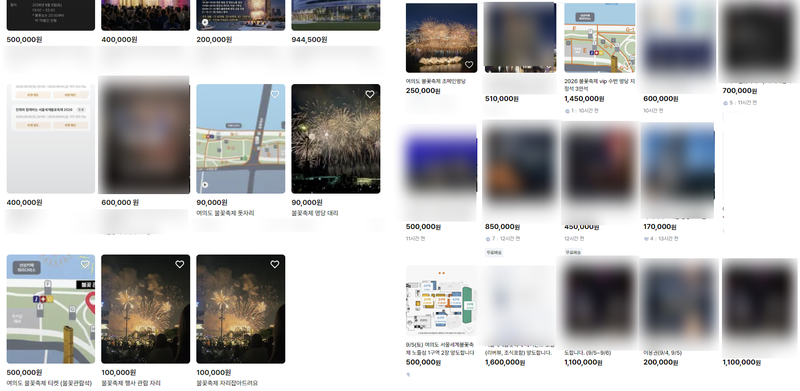
Task: Play the video on the 200,000원 listing
Action: [x=205, y=22]
